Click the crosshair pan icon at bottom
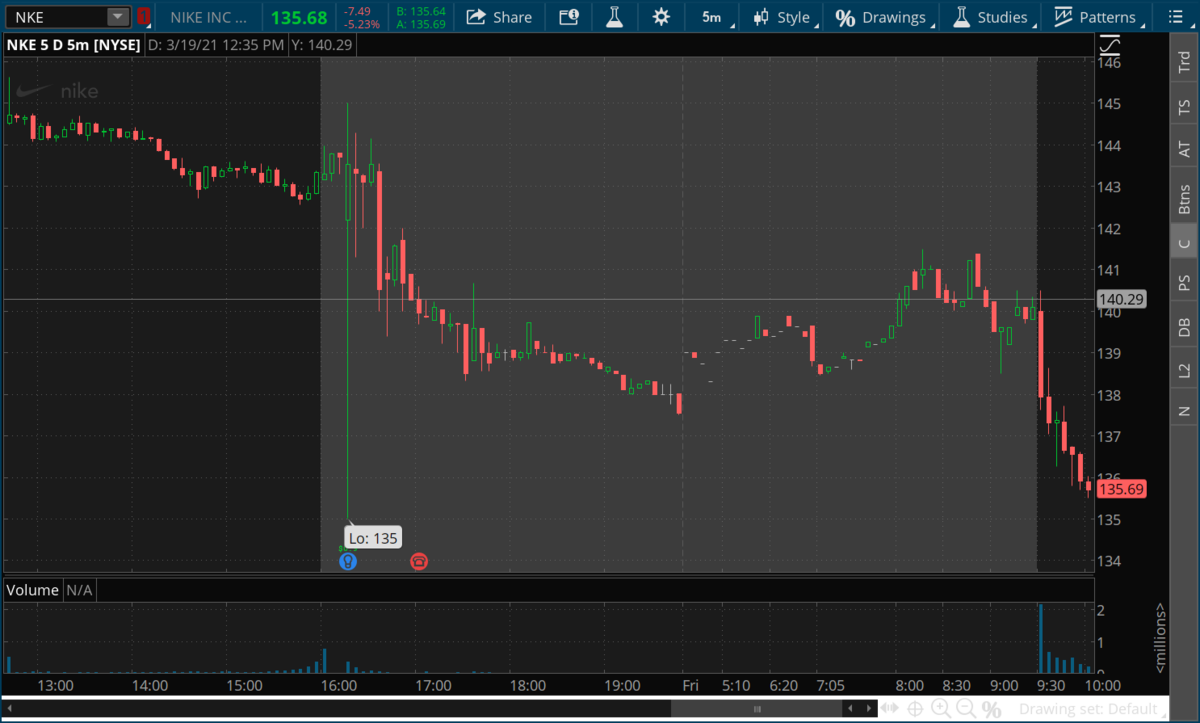Viewport: 1200px width, 723px height. [x=915, y=709]
